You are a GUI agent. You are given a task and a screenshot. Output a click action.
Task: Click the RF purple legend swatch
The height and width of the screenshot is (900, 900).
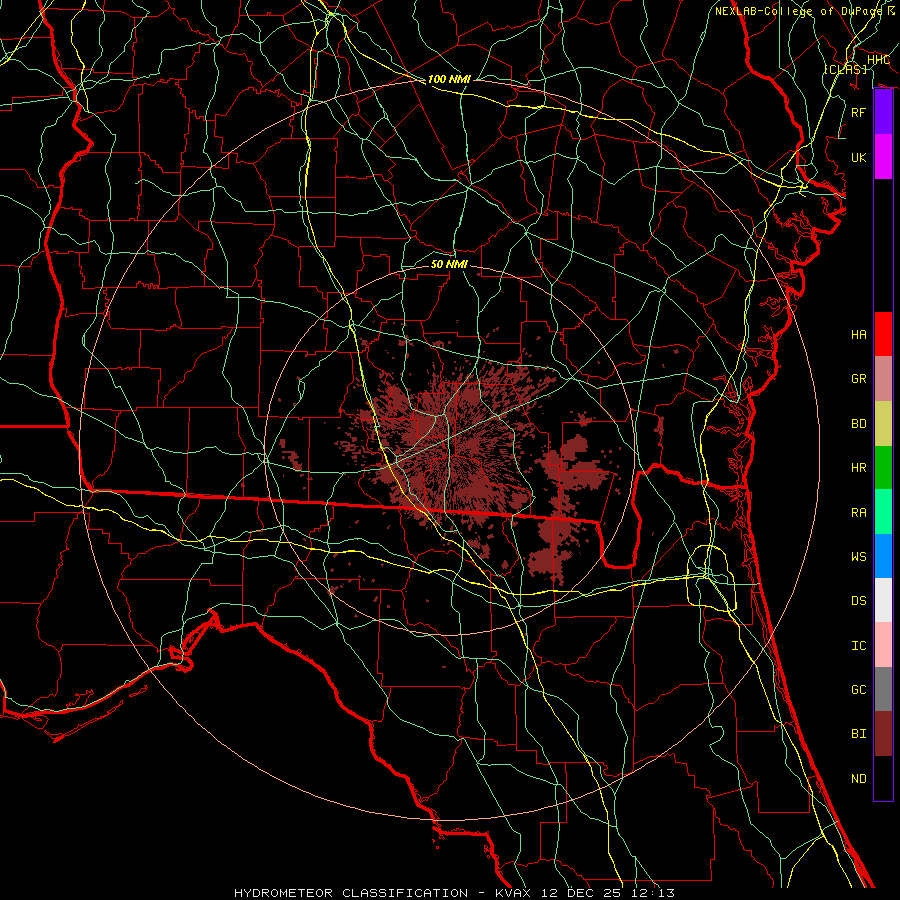point(883,112)
